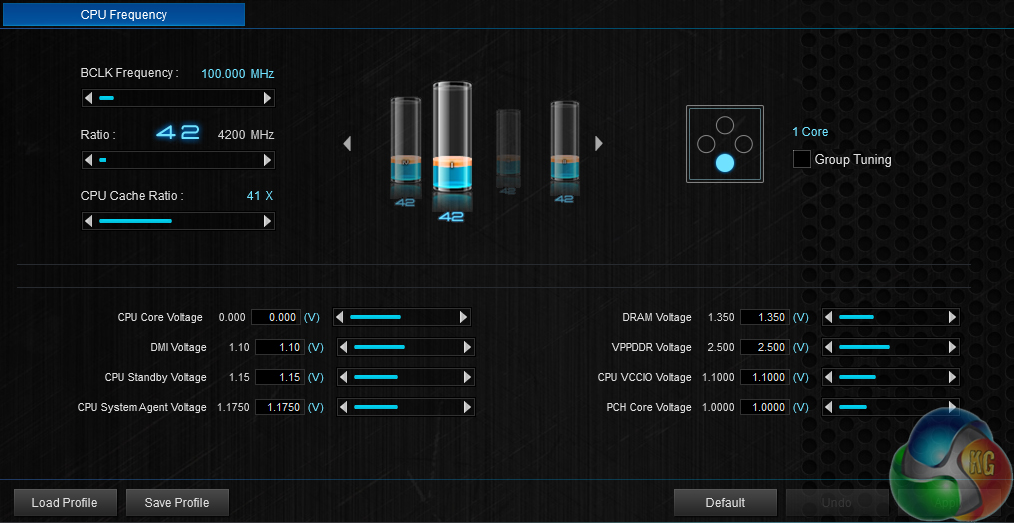Click the VPPDDR Voltage input field
Viewport: 1014px width, 523px height.
pos(765,347)
